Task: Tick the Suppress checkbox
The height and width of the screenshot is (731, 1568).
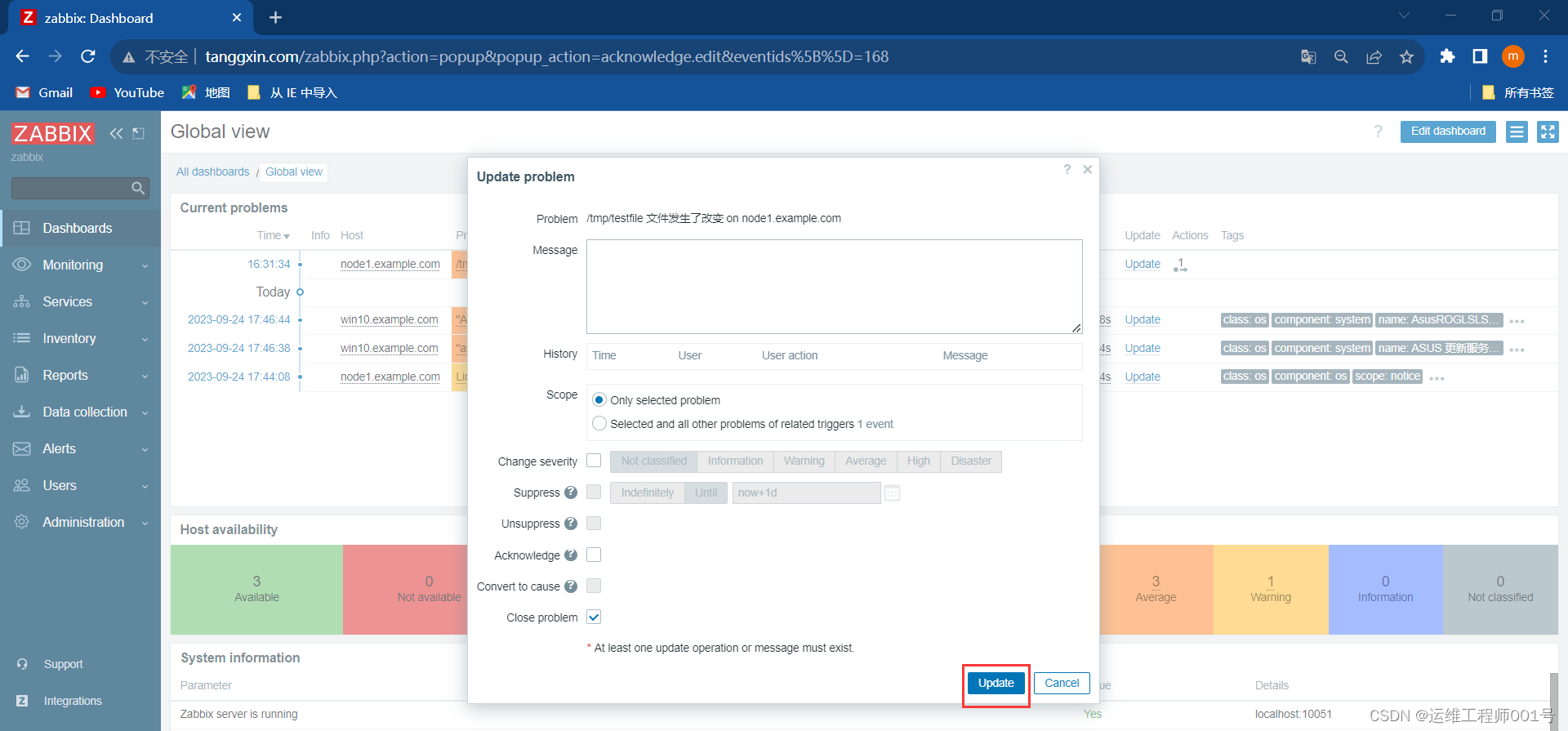Action: coord(594,492)
